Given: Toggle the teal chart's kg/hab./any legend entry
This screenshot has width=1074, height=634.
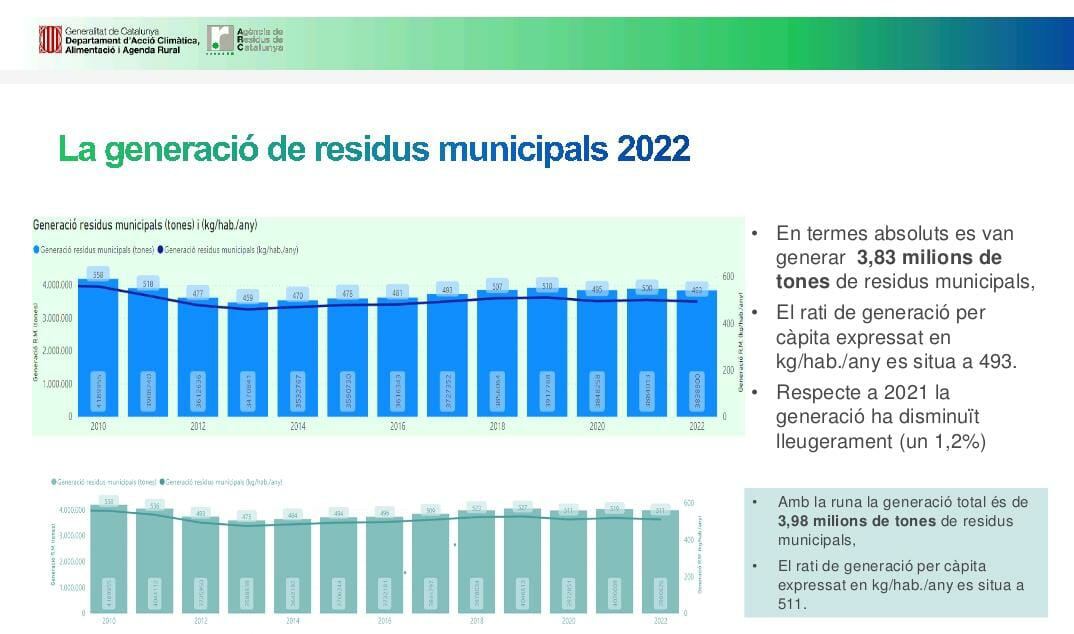Looking at the screenshot, I should coord(223,482).
